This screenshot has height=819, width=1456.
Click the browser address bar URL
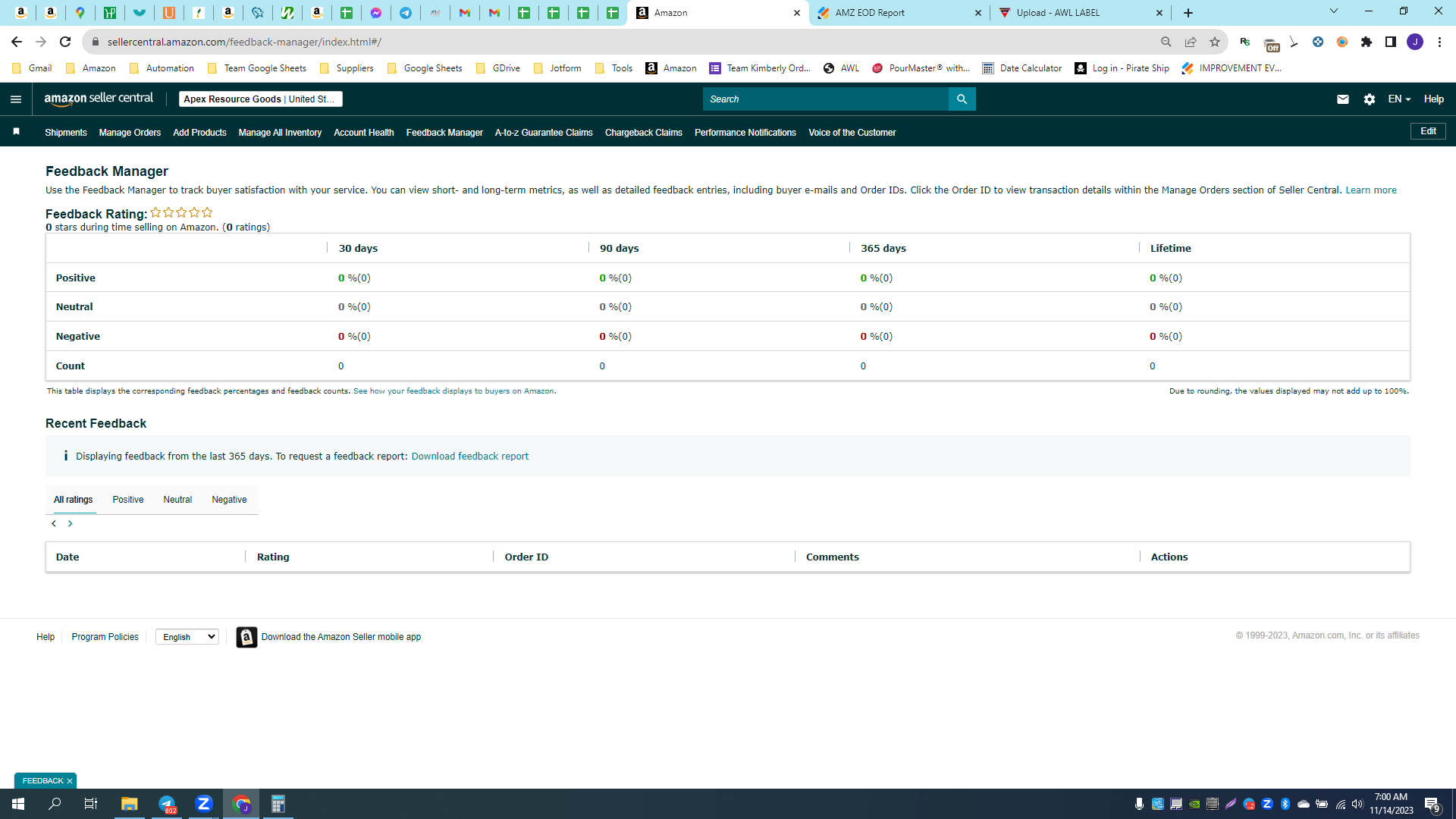[x=244, y=42]
